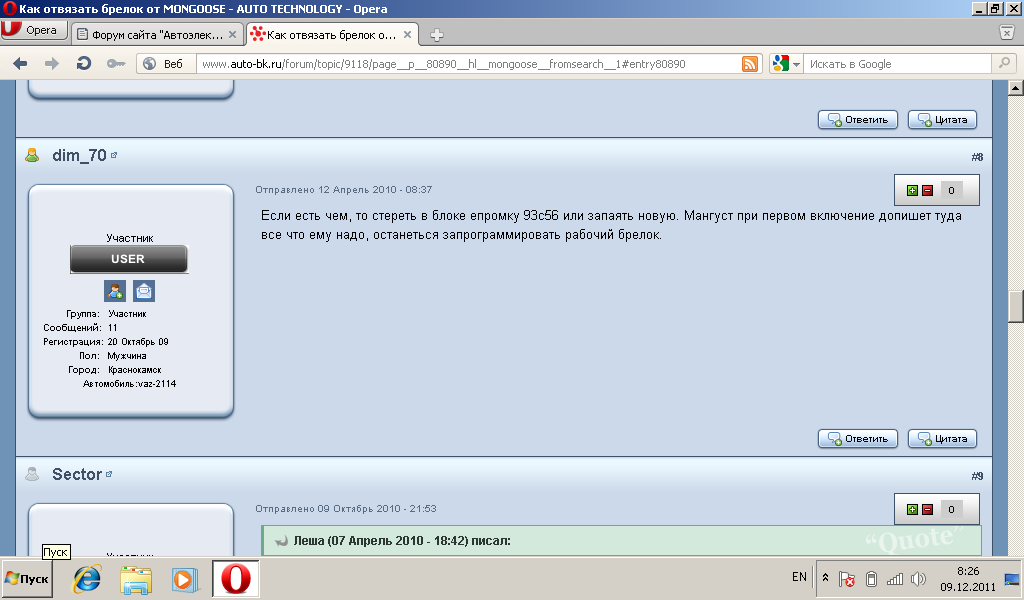Click Ответить button in post #8
This screenshot has width=1024, height=600.
coord(857,439)
